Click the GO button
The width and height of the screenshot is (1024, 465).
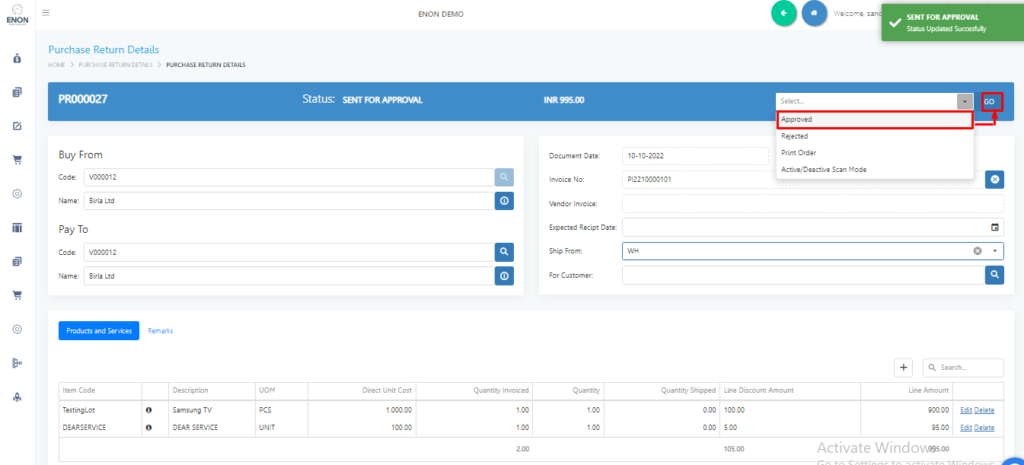click(991, 102)
